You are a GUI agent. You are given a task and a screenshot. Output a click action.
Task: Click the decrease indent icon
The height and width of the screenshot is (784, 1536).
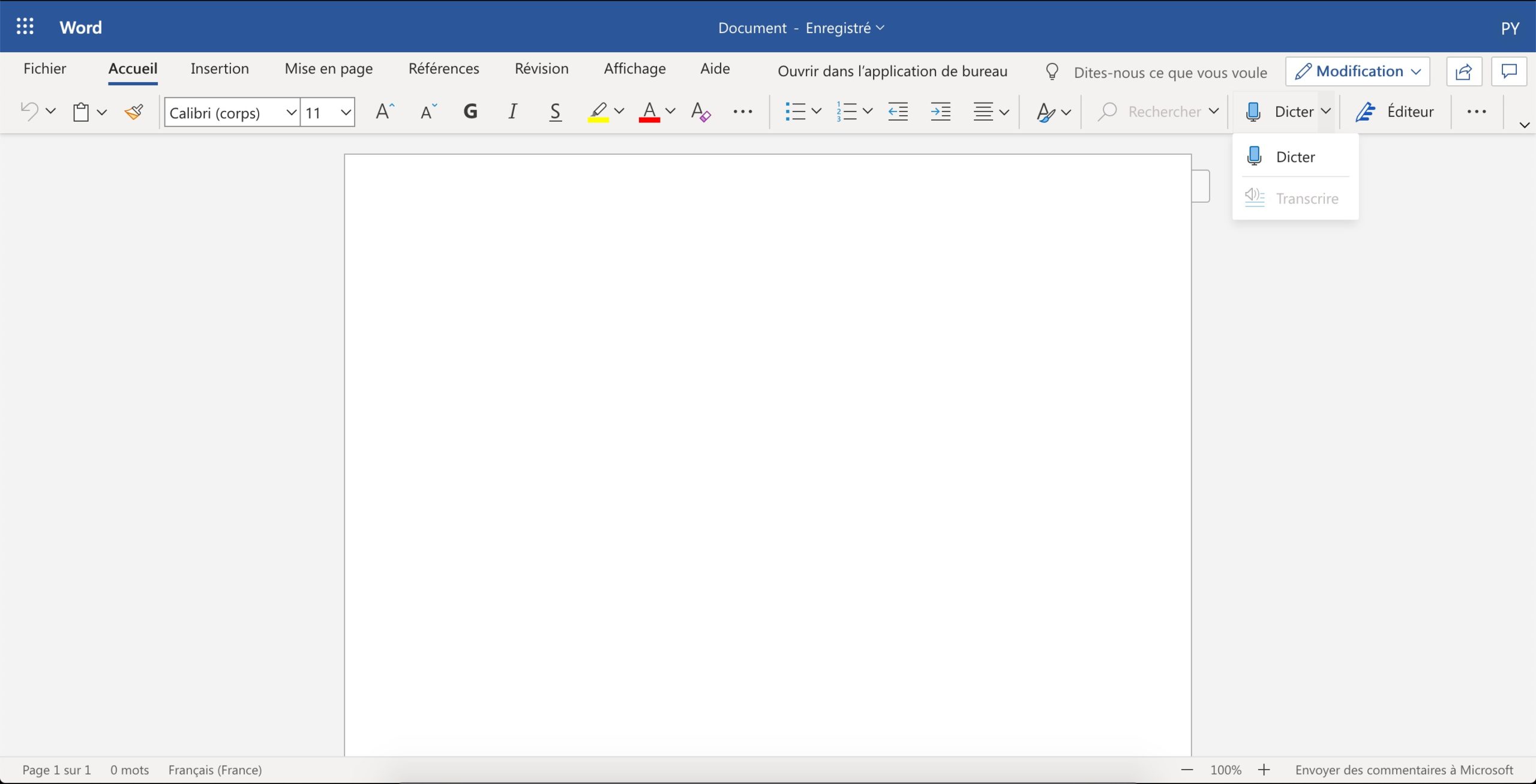coord(898,112)
